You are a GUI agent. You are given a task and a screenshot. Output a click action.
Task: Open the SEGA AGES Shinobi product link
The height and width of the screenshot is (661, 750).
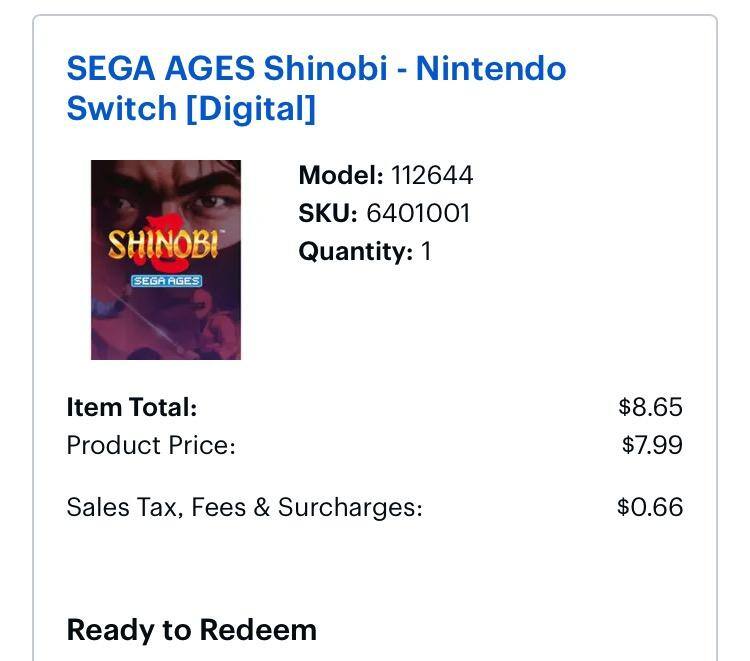click(x=315, y=70)
